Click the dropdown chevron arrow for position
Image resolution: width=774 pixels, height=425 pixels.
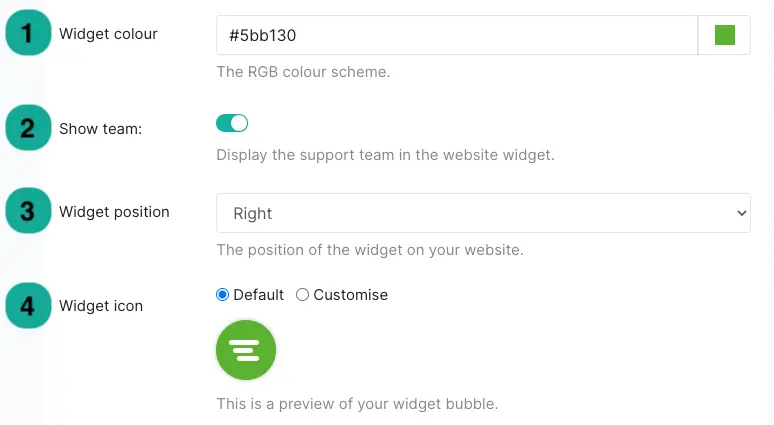pos(741,213)
